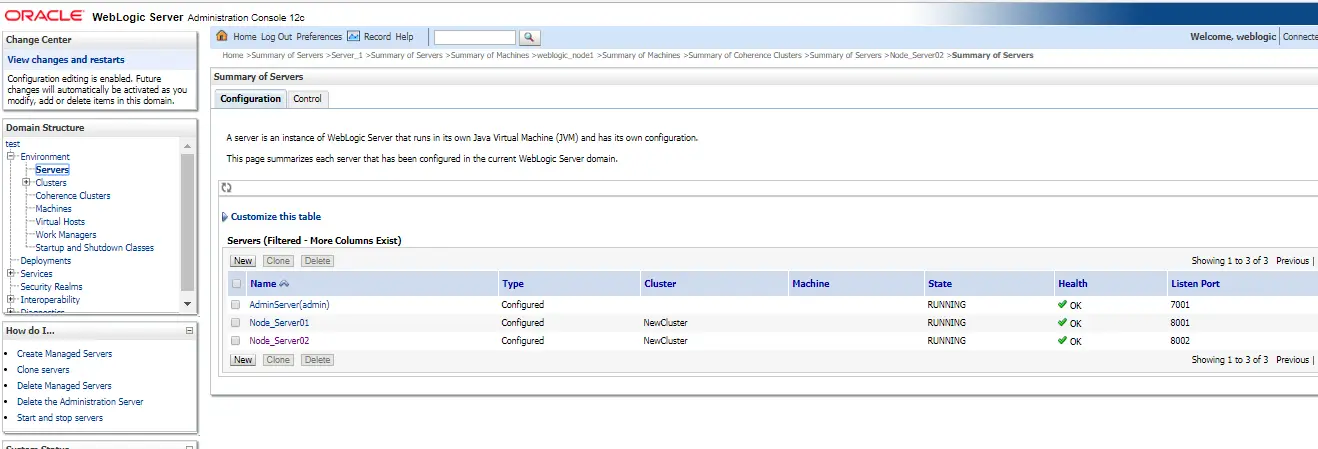Click the Delete button below the table
This screenshot has width=1318, height=449.
coord(317,360)
